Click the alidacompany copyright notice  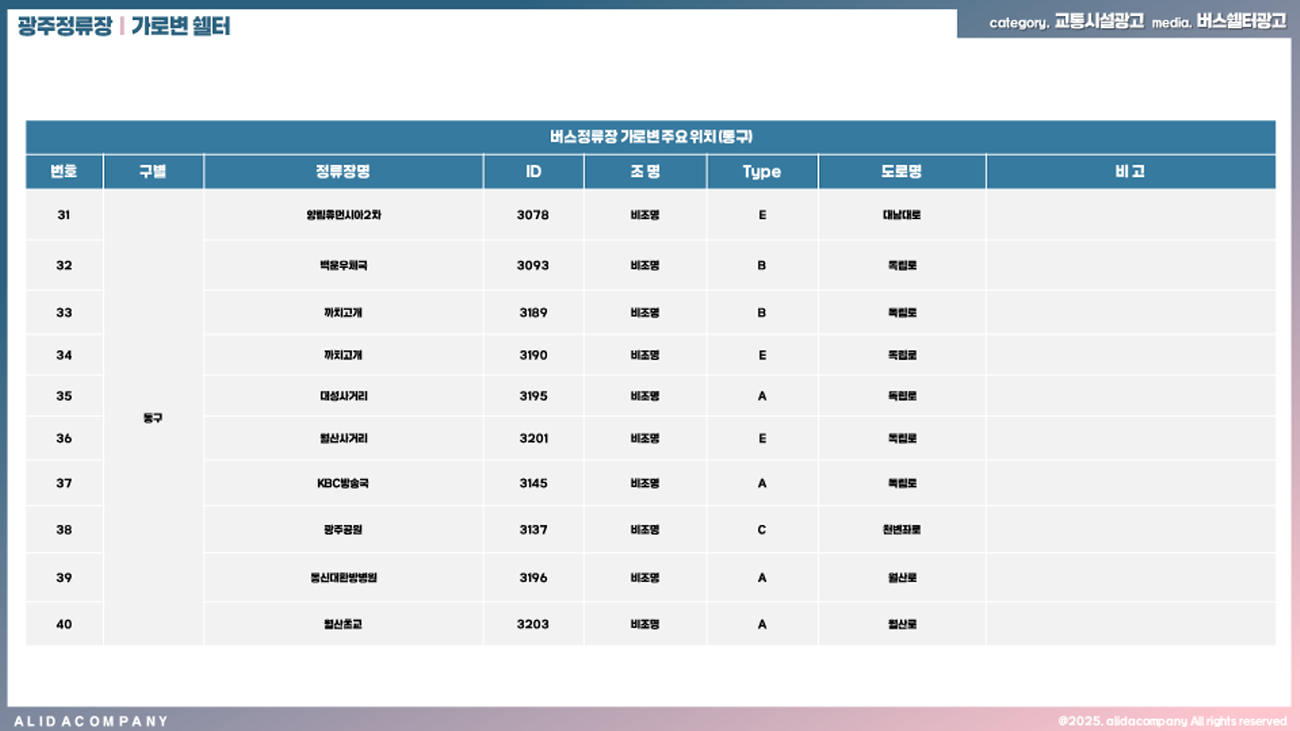click(x=1172, y=721)
